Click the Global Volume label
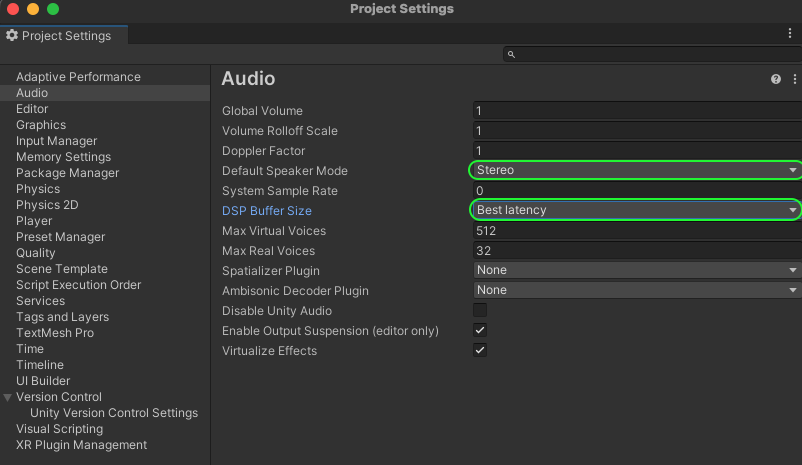Image resolution: width=802 pixels, height=465 pixels. 262,111
